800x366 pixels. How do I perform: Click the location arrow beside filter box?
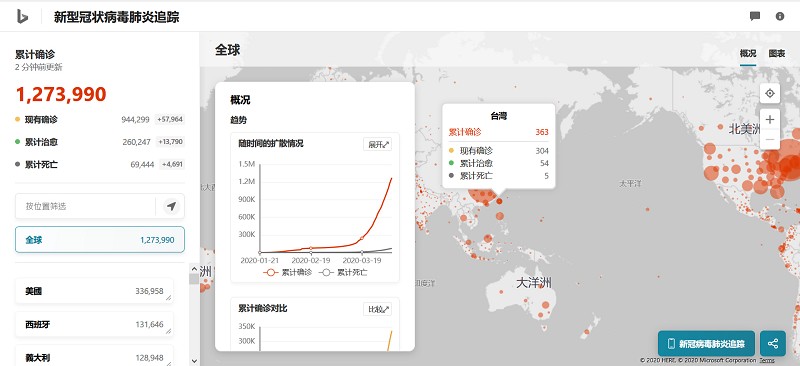pos(171,206)
